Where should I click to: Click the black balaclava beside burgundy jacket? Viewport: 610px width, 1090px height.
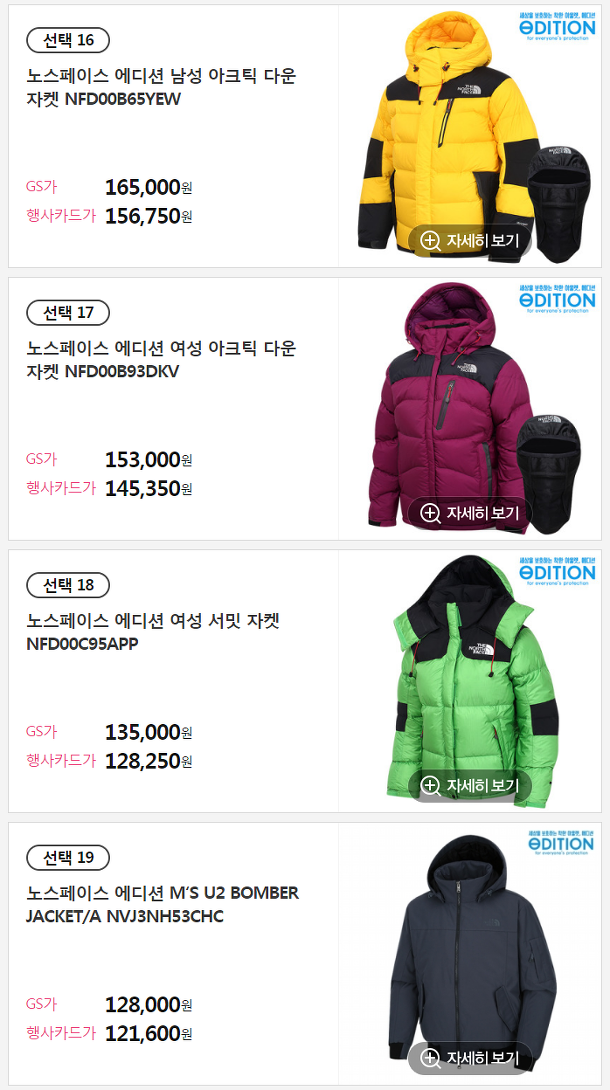pos(548,474)
